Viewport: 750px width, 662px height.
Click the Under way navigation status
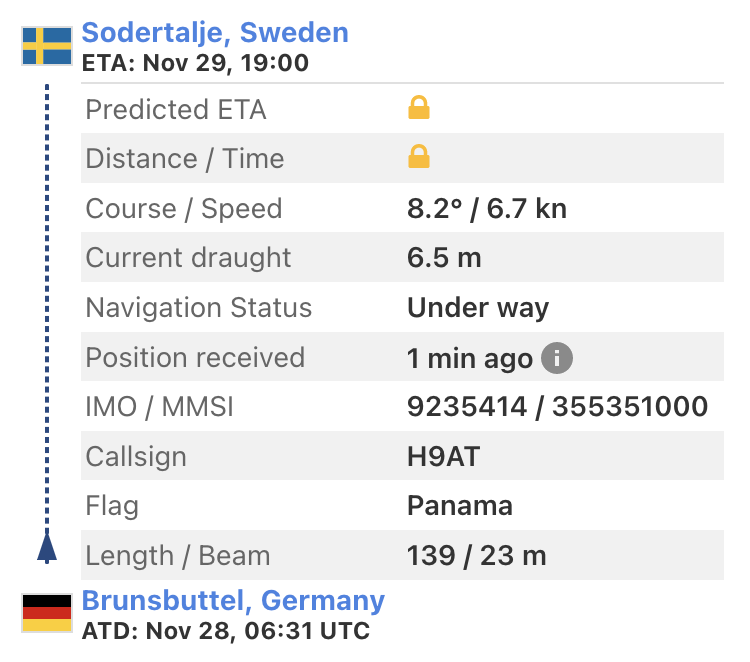[x=477, y=308]
